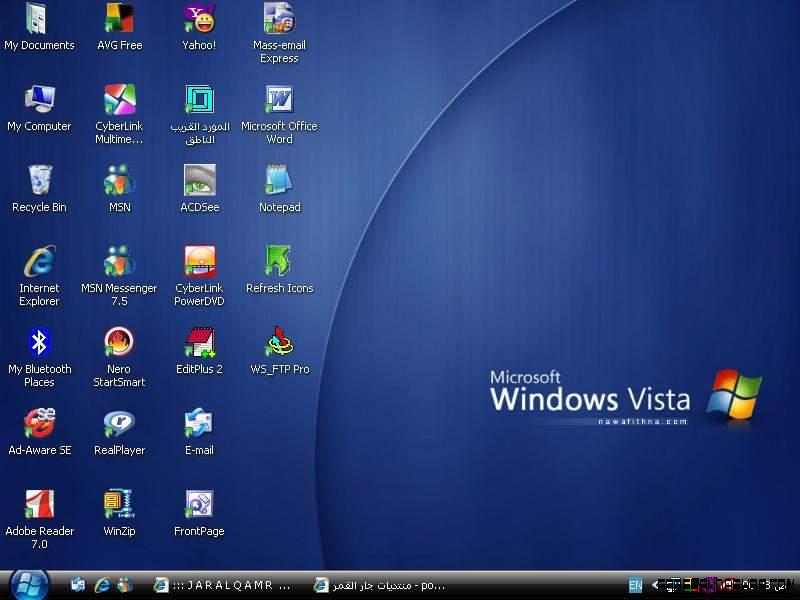Click the FrontPage desktop shortcut

(x=199, y=505)
